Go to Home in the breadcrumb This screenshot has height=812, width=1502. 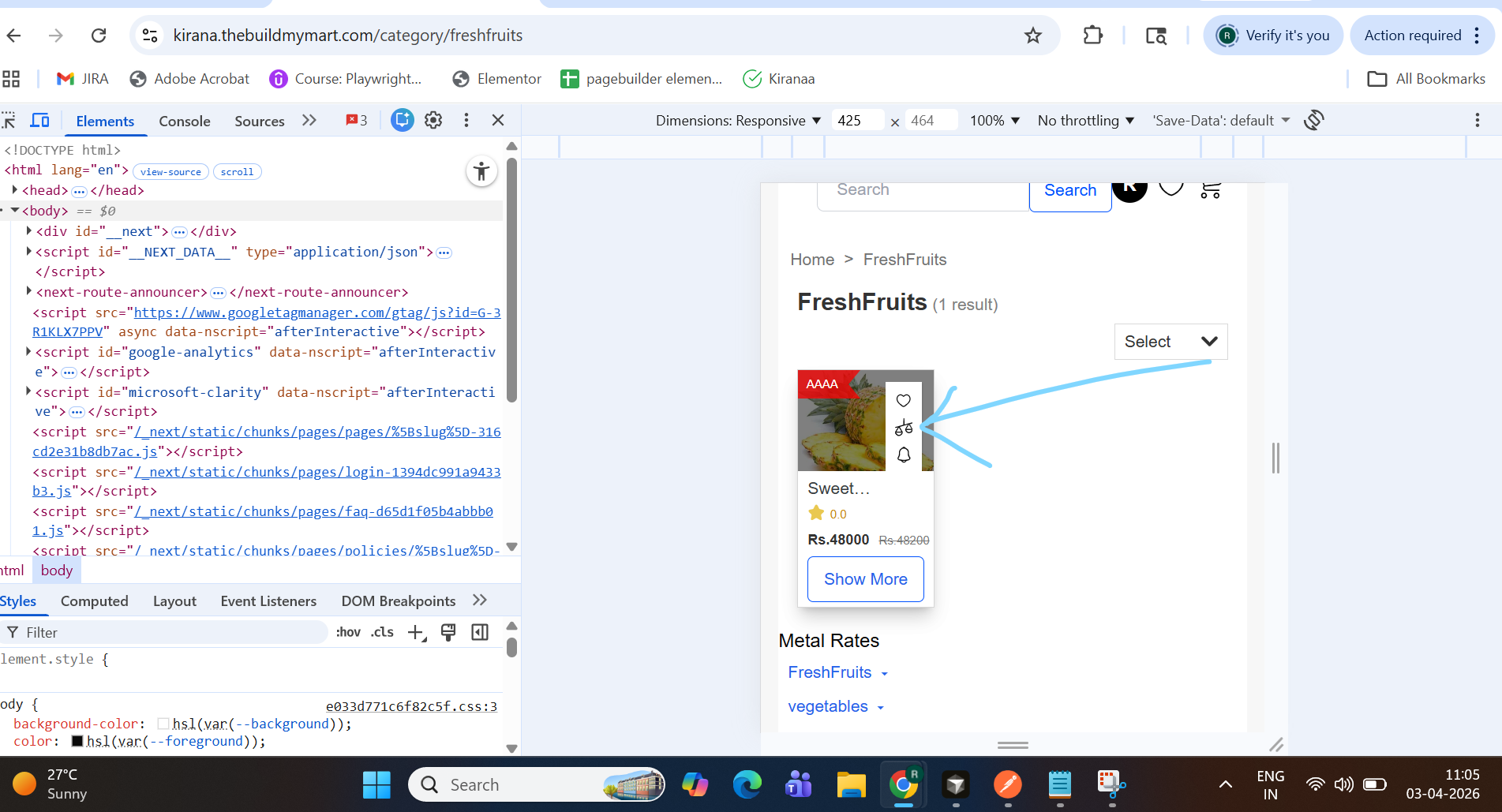point(812,260)
